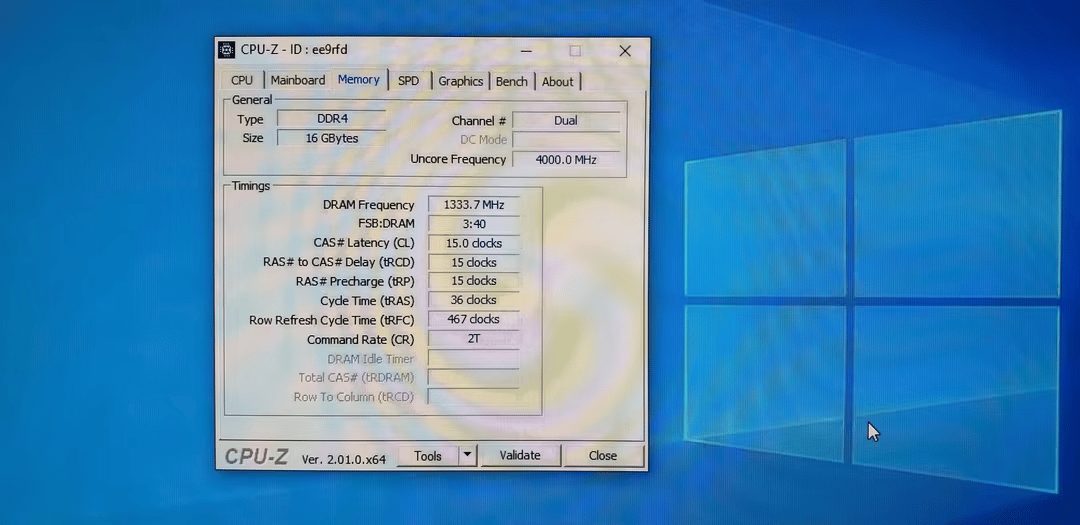Click the Channel # field showing Dual

point(566,121)
